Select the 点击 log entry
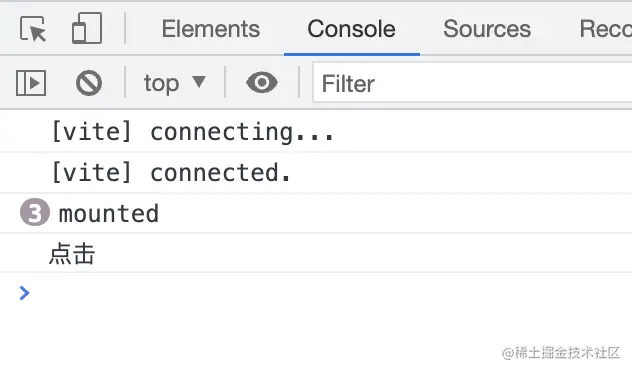632x372 pixels. pos(72,254)
